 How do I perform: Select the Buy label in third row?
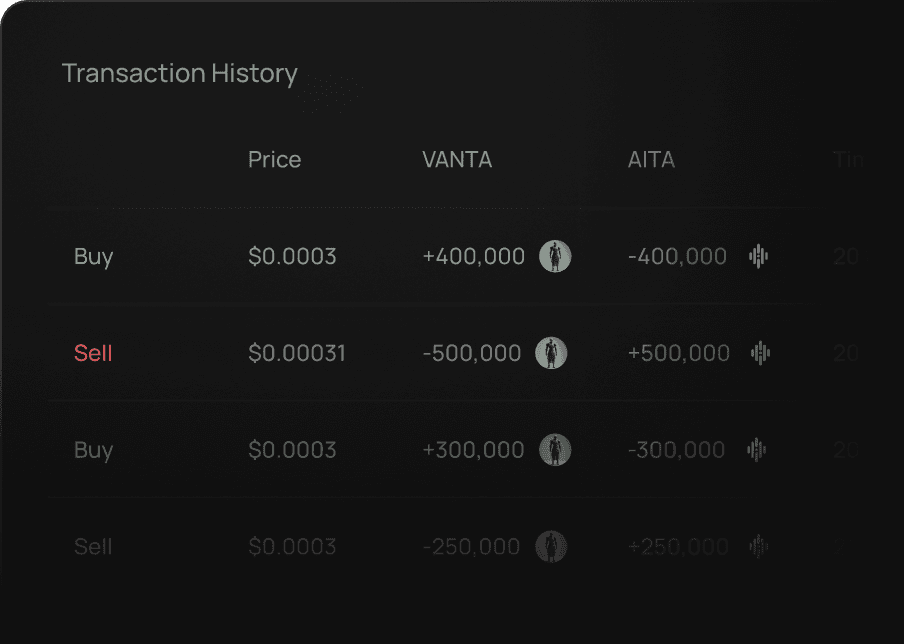93,450
